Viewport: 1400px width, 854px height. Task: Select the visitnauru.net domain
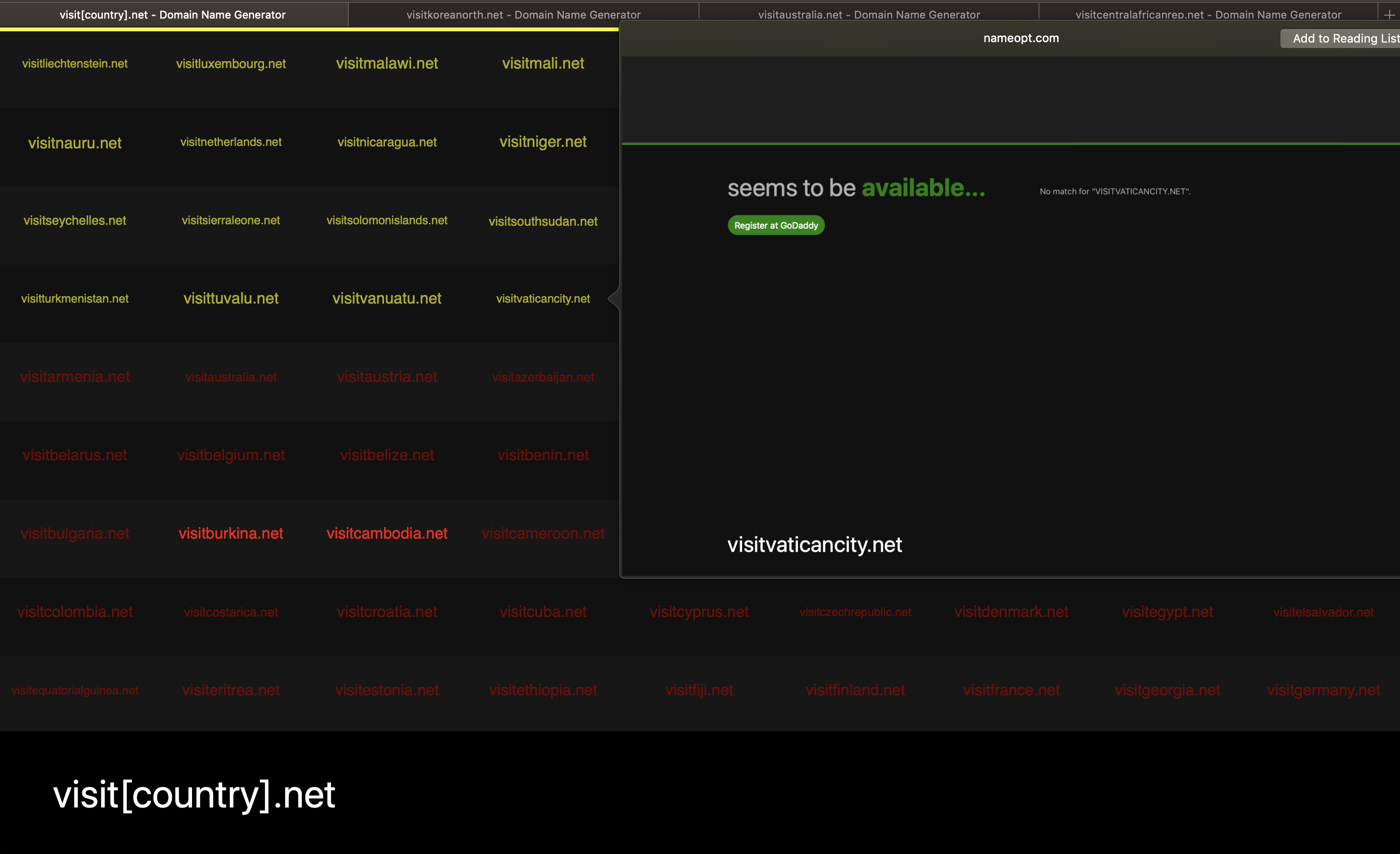click(x=75, y=142)
